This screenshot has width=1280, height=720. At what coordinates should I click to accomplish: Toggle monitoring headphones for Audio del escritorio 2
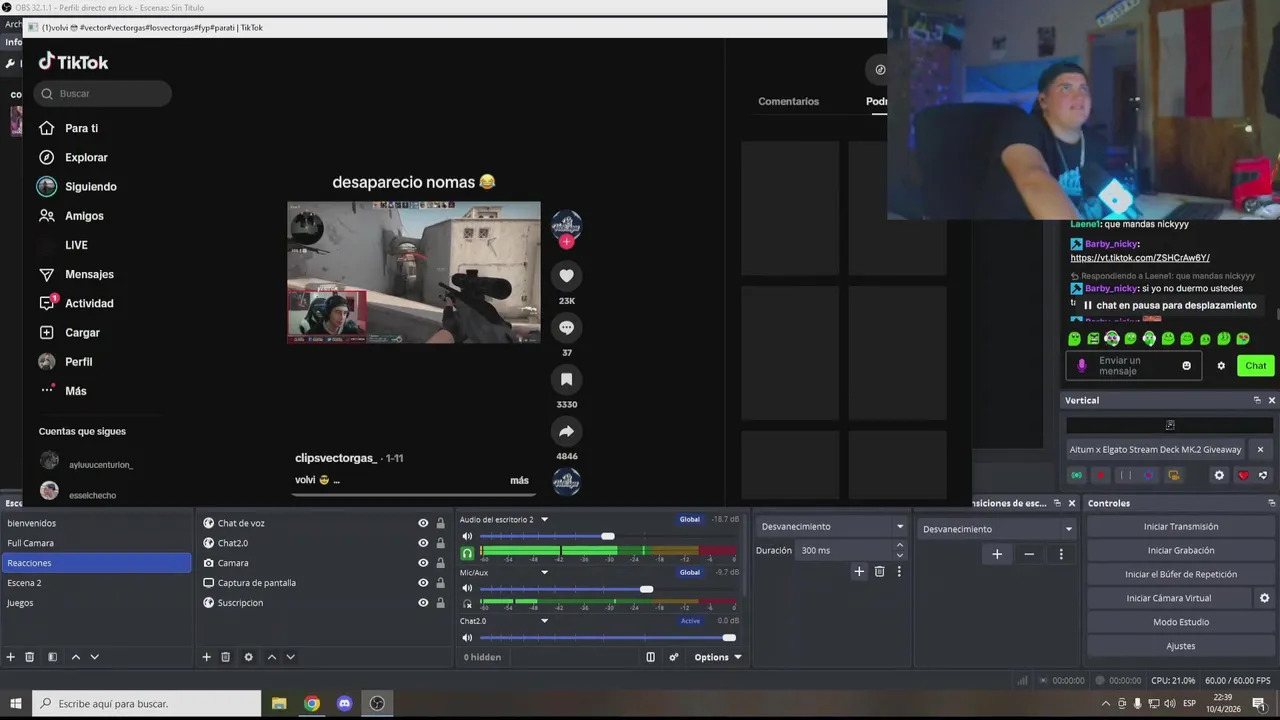(467, 553)
